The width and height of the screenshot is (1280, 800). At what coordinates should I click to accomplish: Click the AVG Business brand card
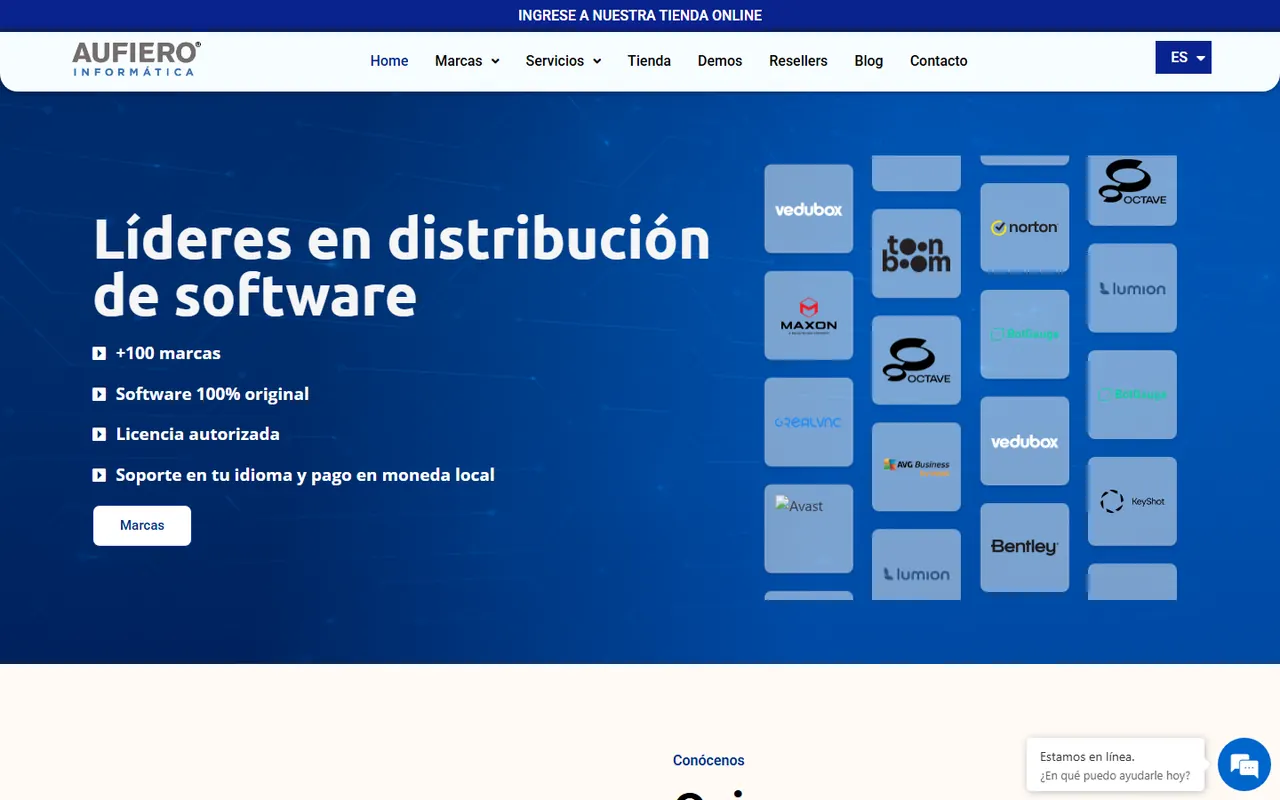(x=916, y=467)
